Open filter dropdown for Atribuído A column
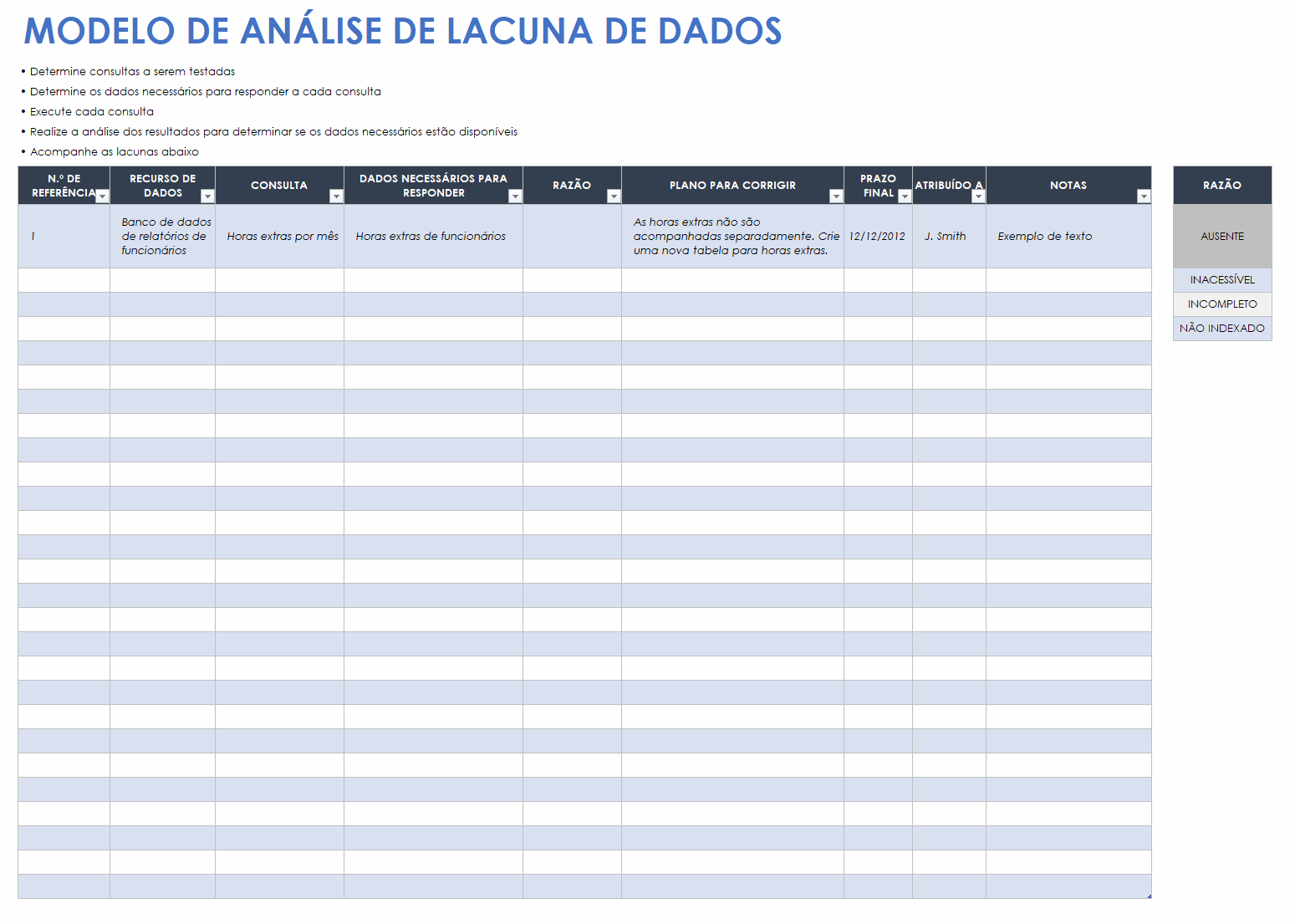 (978, 197)
